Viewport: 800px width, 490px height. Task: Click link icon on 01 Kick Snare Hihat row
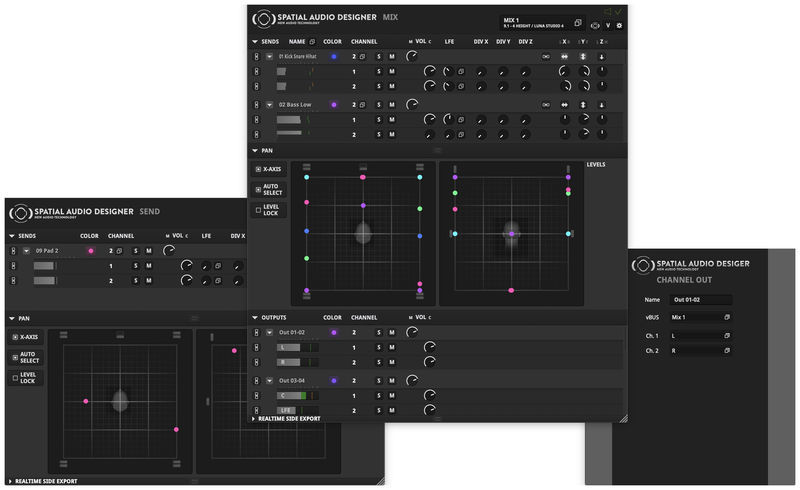click(546, 57)
